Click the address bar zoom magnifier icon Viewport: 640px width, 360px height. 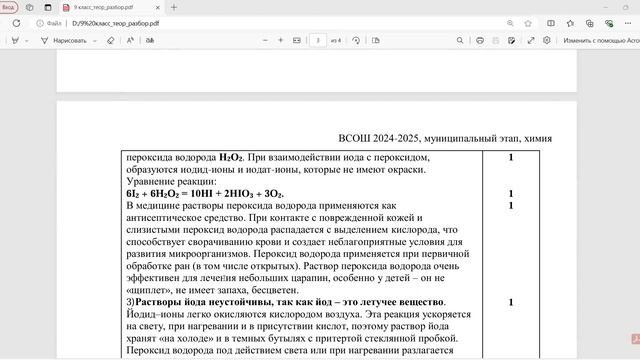click(510, 23)
